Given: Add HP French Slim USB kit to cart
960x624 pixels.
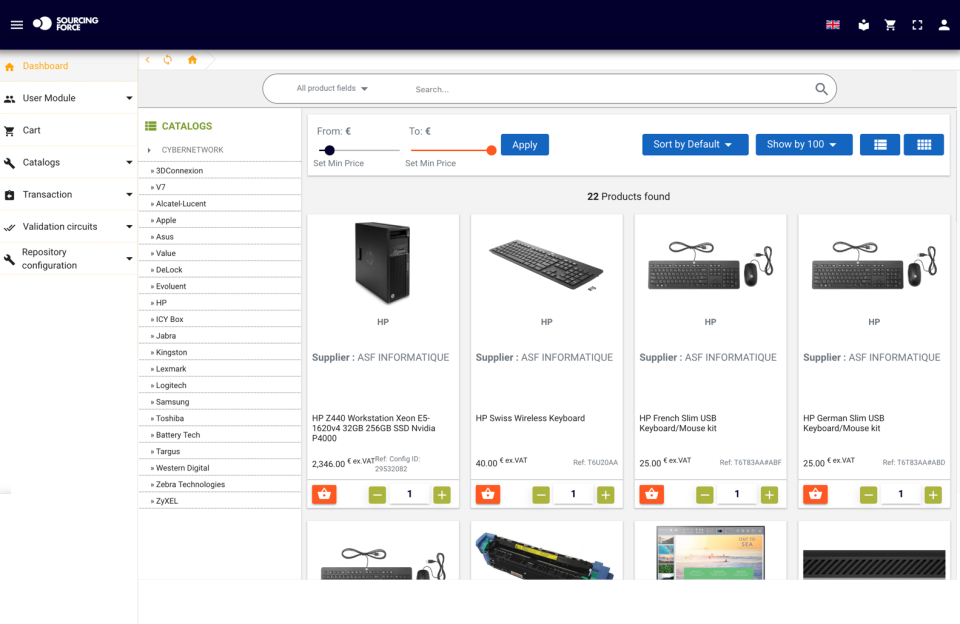Looking at the screenshot, I should click(x=651, y=494).
